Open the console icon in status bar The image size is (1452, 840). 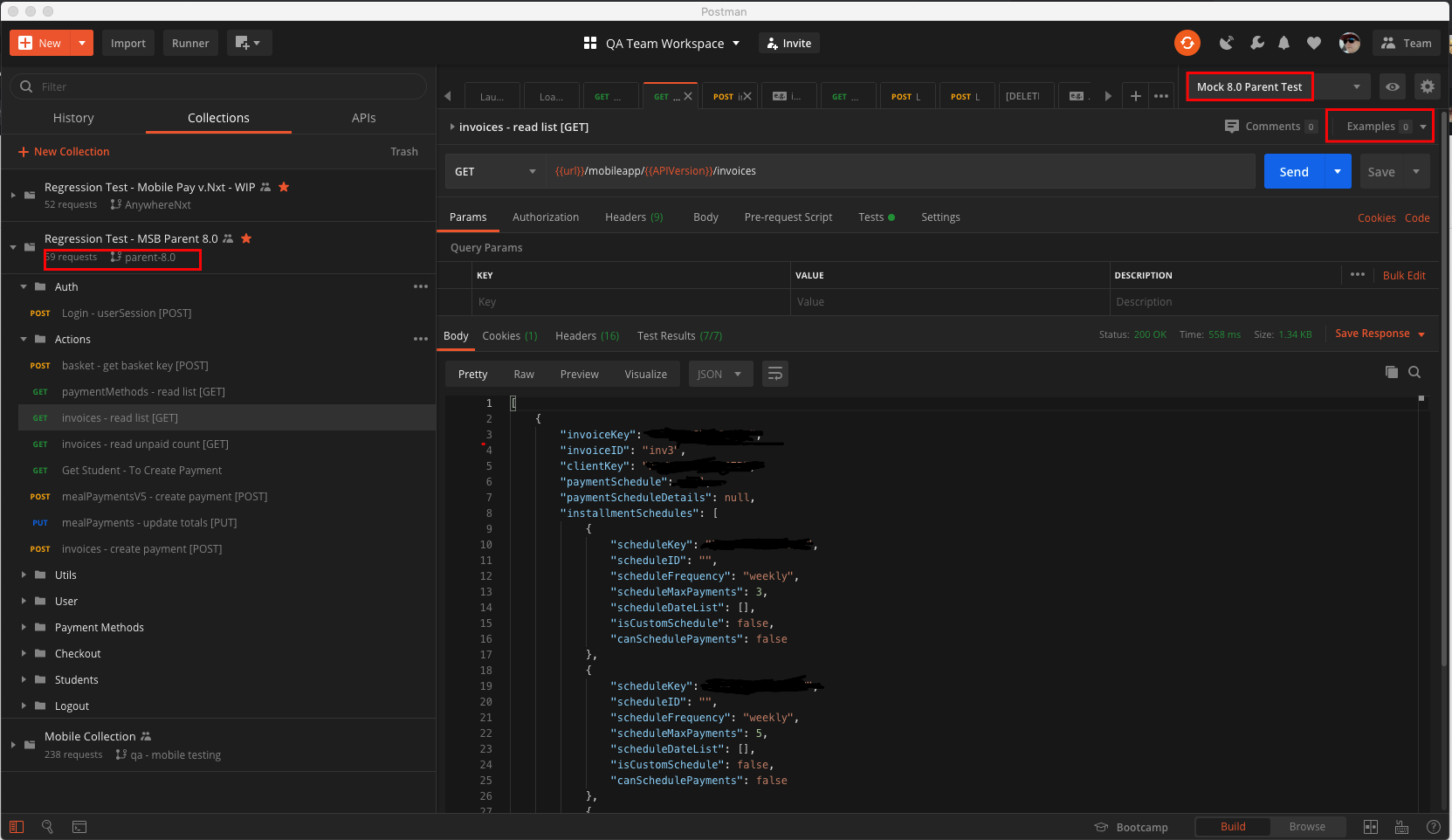pos(79,827)
